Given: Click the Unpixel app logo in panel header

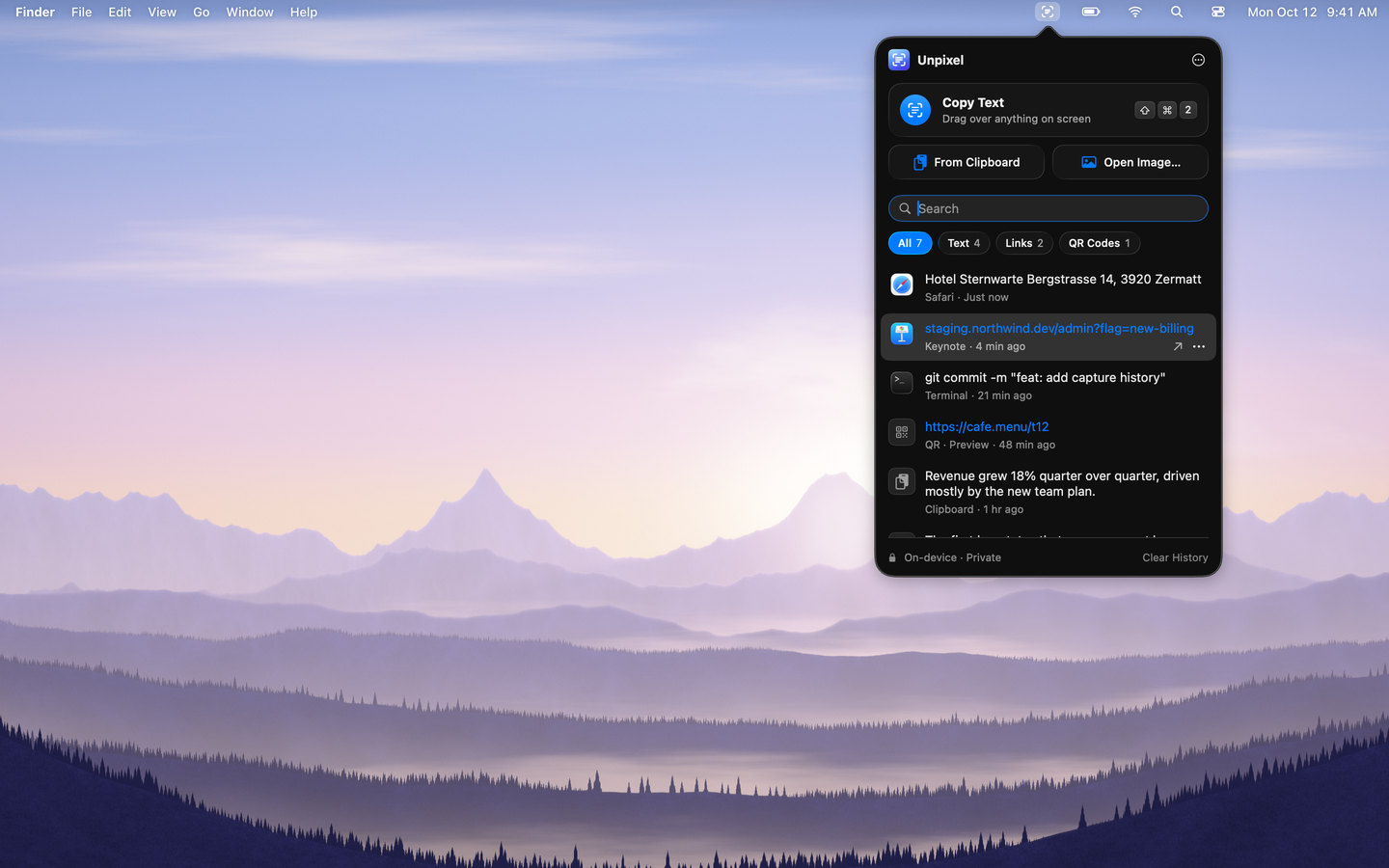Looking at the screenshot, I should coord(899,60).
